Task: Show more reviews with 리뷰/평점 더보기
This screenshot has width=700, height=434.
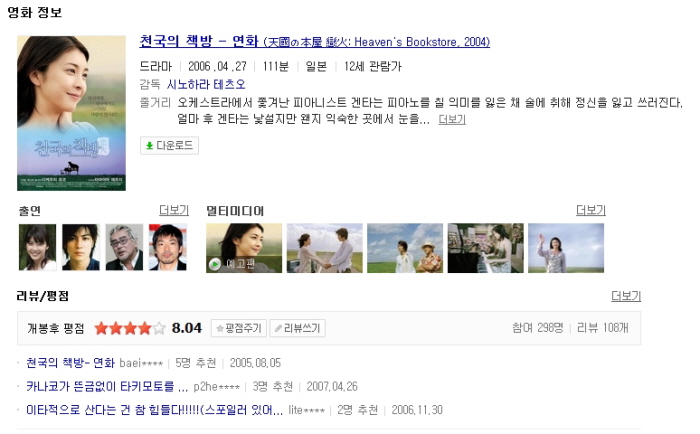Action: click(x=626, y=296)
